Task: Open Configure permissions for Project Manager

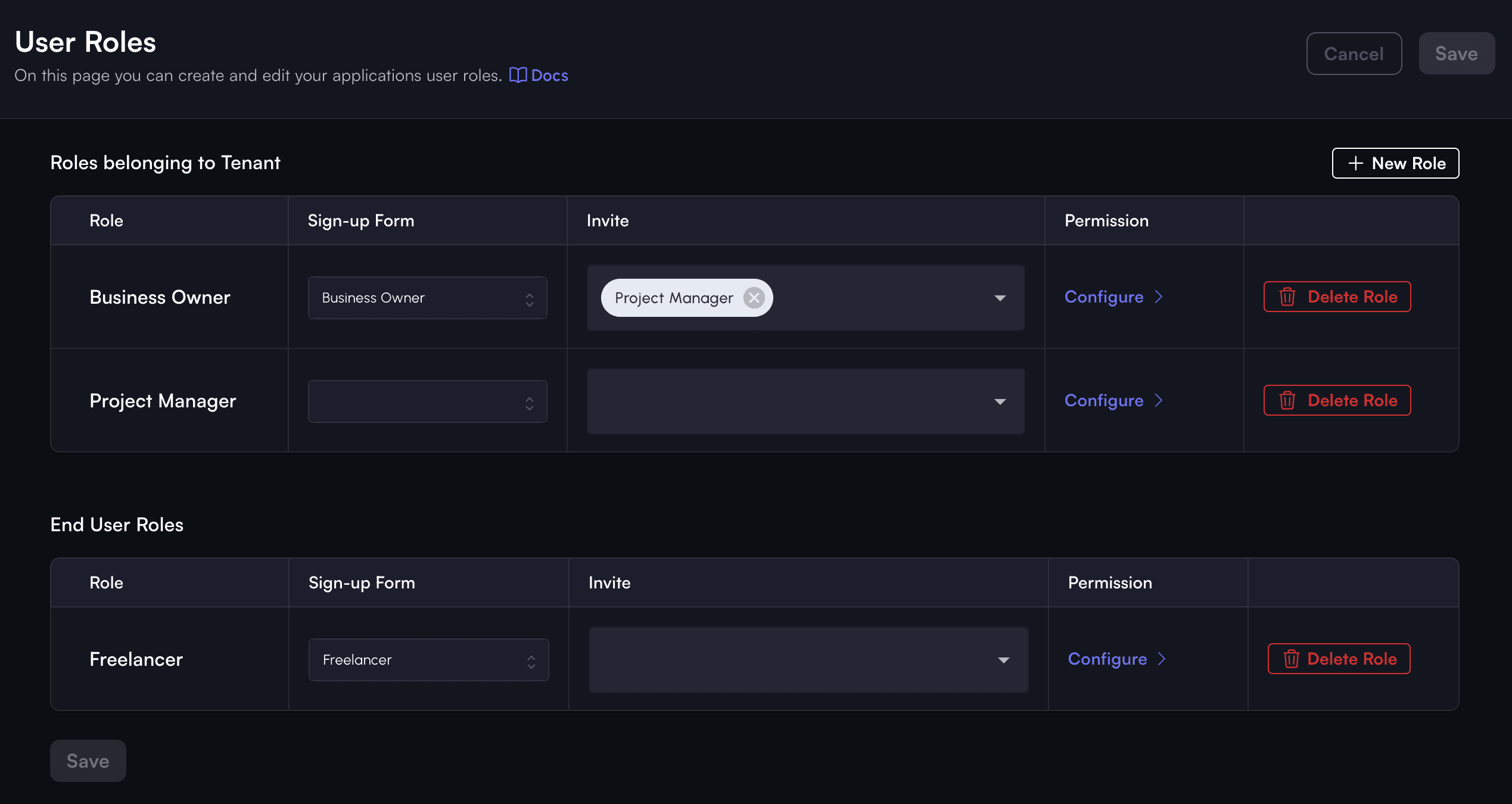Action: (x=1104, y=400)
